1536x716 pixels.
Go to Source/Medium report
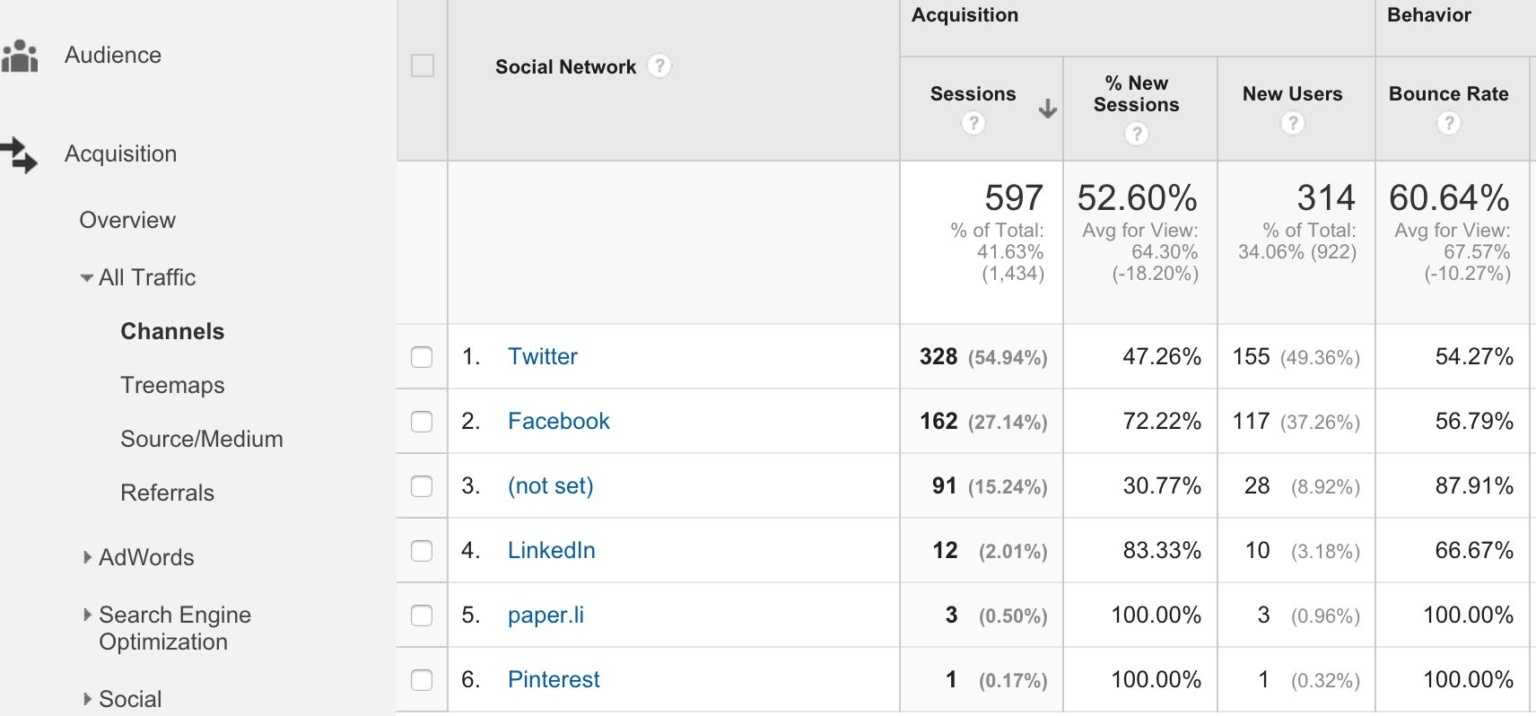coord(201,439)
